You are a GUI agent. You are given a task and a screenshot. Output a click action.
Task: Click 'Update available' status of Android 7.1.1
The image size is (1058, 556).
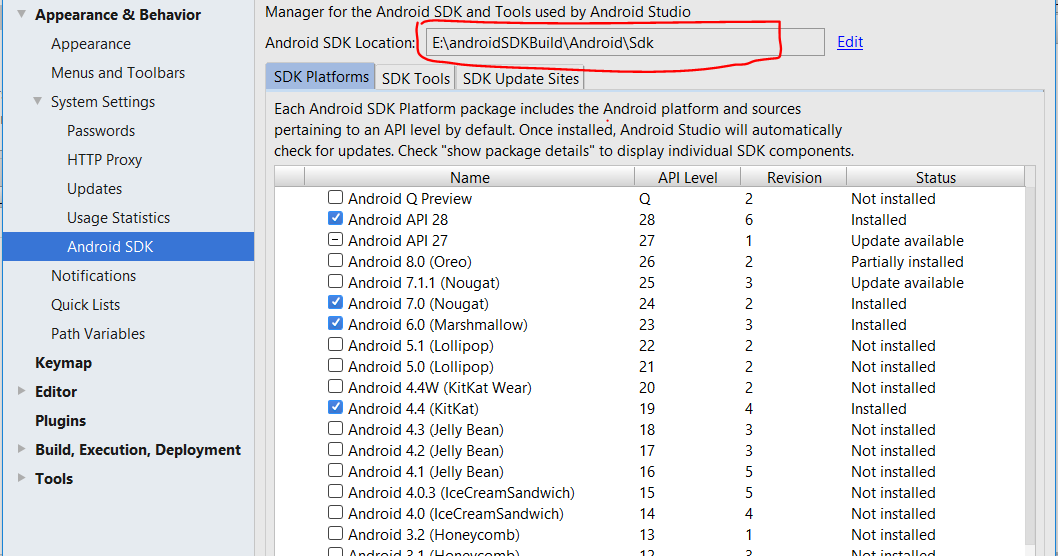pos(907,283)
